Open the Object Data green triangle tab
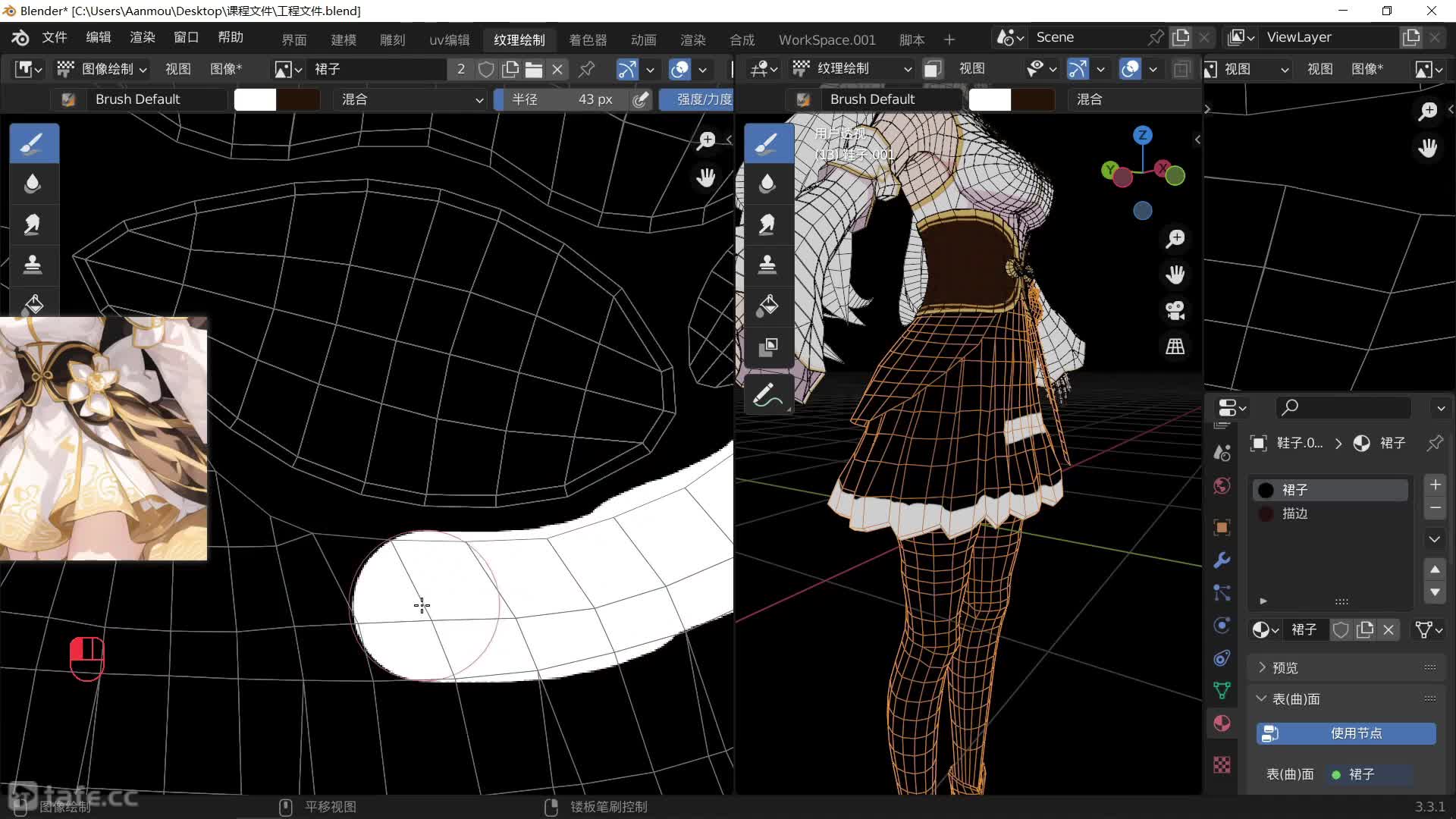This screenshot has width=1456, height=819. 1222,690
